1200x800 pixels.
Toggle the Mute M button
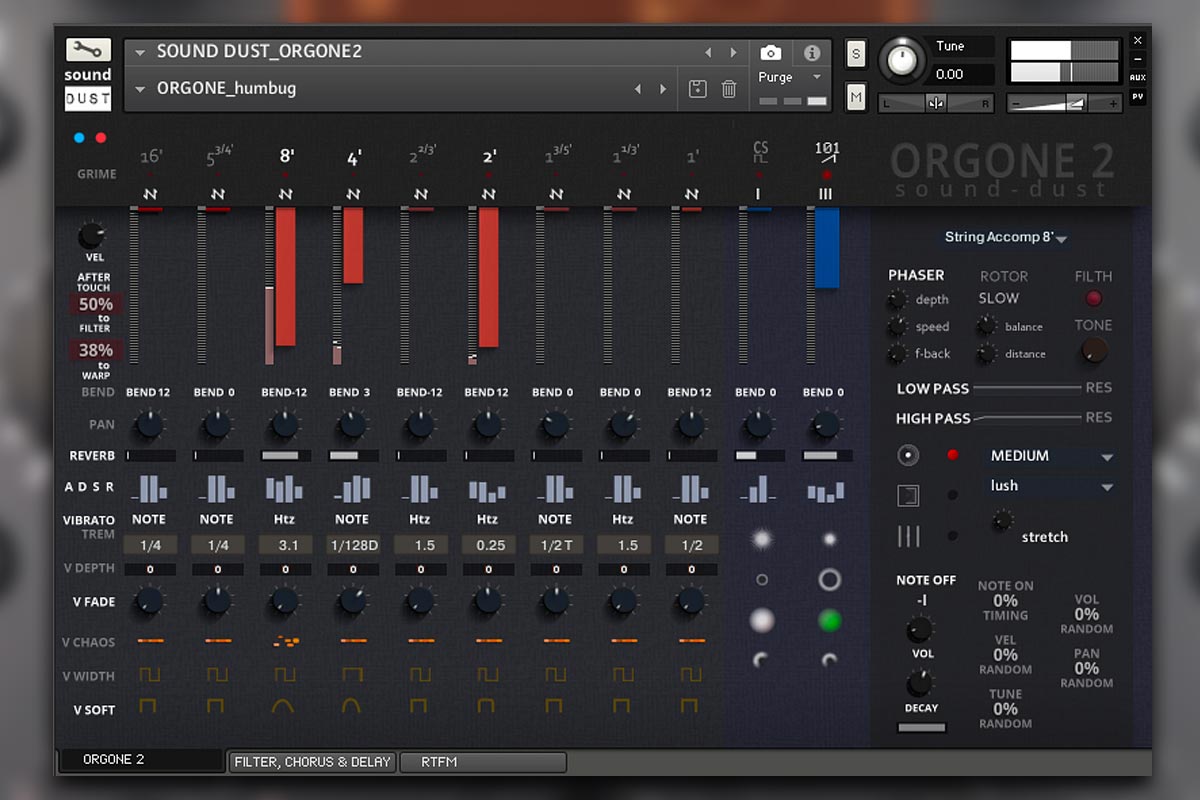[x=856, y=97]
